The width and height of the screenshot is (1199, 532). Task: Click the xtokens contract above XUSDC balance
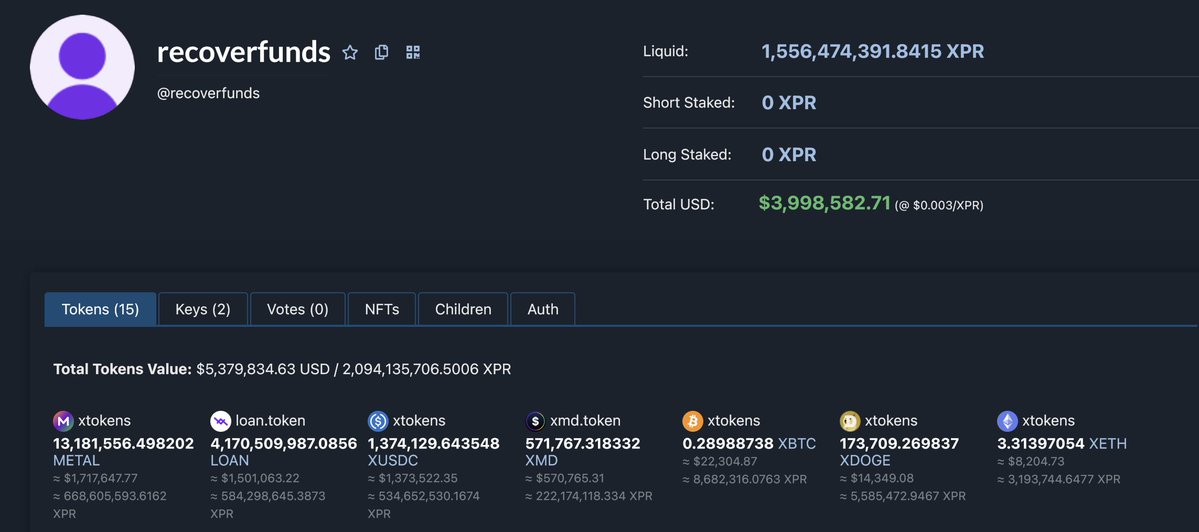(419, 420)
